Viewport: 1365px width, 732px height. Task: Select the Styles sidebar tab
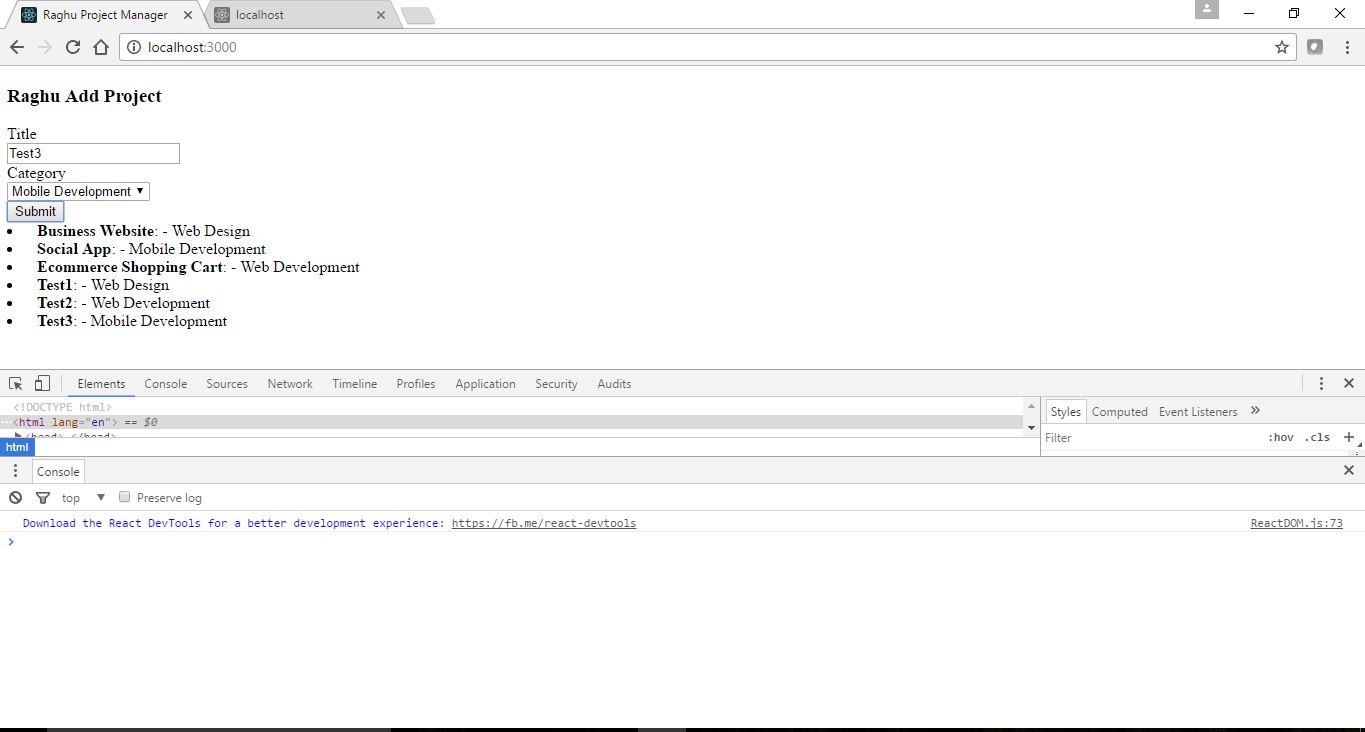1066,411
